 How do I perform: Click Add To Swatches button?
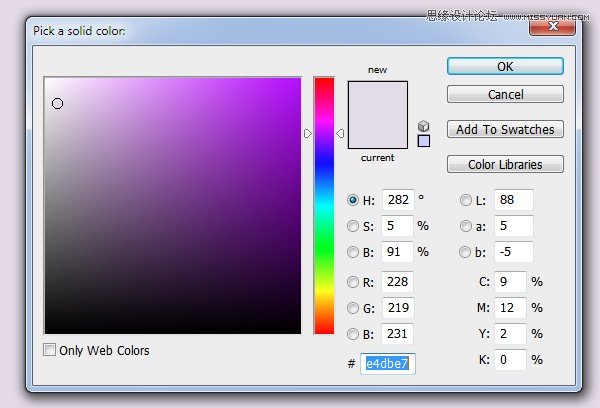pos(505,129)
